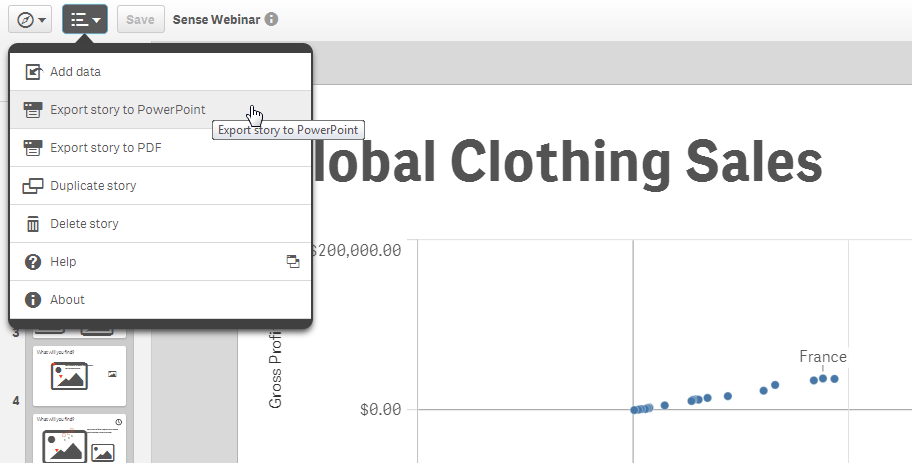Click the Add data icon
This screenshot has width=912, height=463.
34,72
